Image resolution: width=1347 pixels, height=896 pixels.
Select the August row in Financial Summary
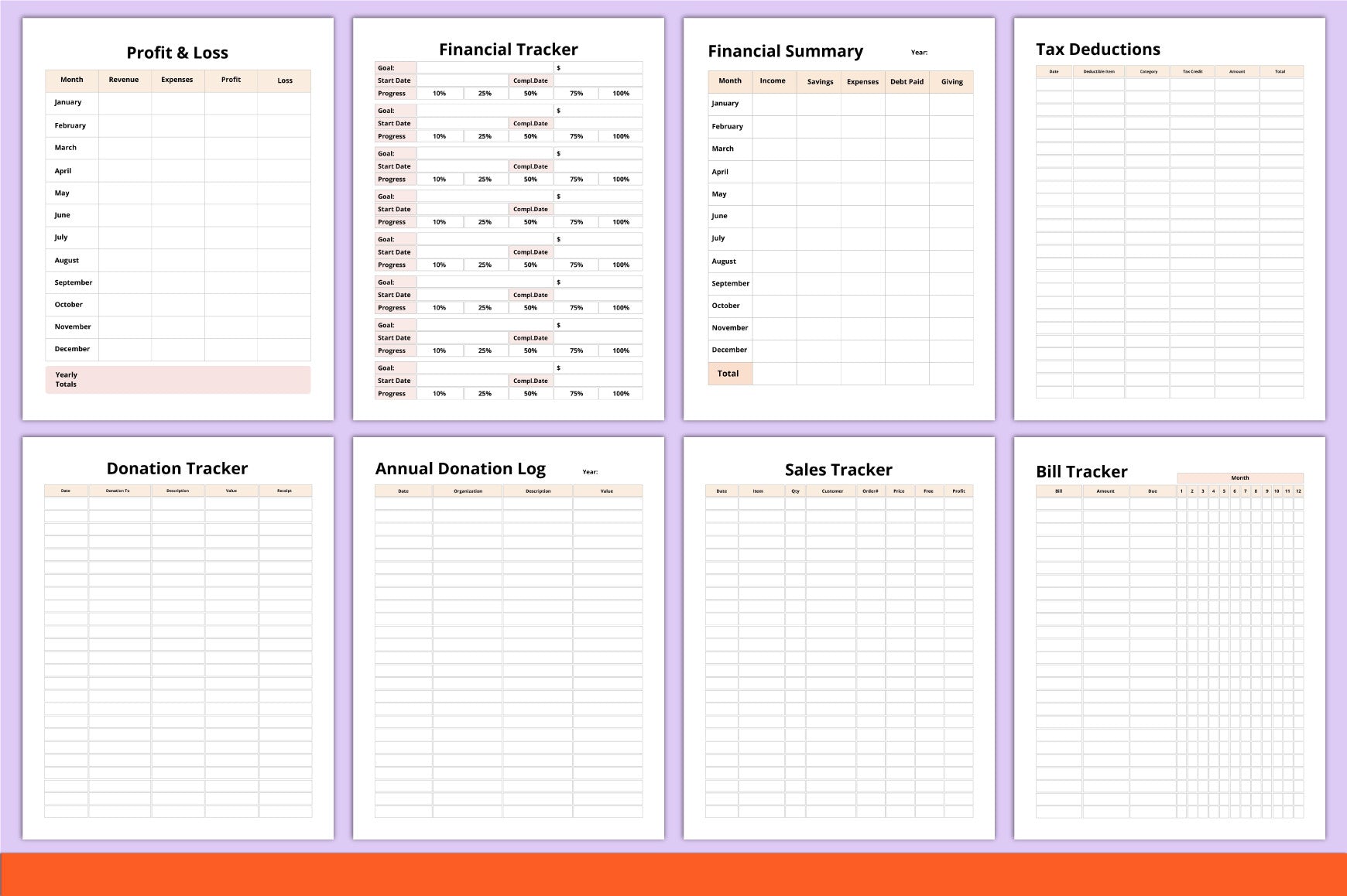[841, 262]
